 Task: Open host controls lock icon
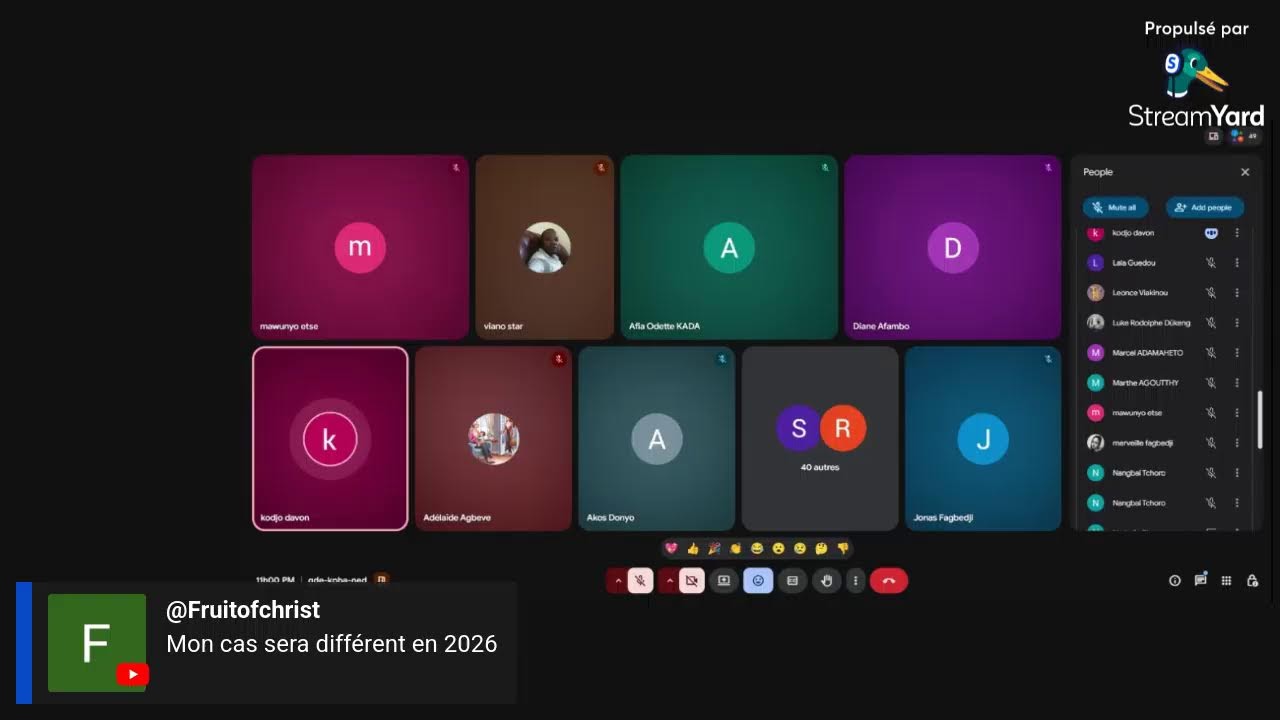1252,580
